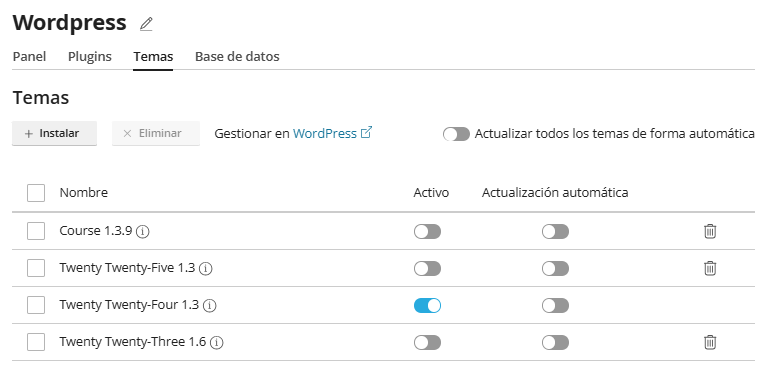767x370 pixels.
Task: Open info icon next to Course 1.3.9
Action: [142, 231]
